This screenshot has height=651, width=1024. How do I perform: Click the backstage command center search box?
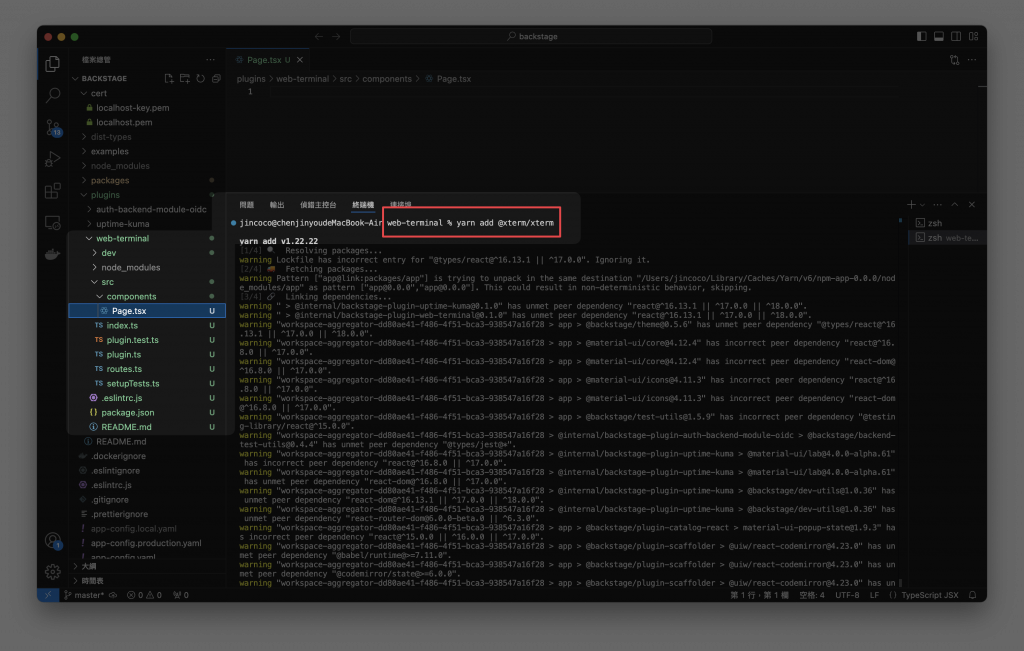[x=531, y=37]
